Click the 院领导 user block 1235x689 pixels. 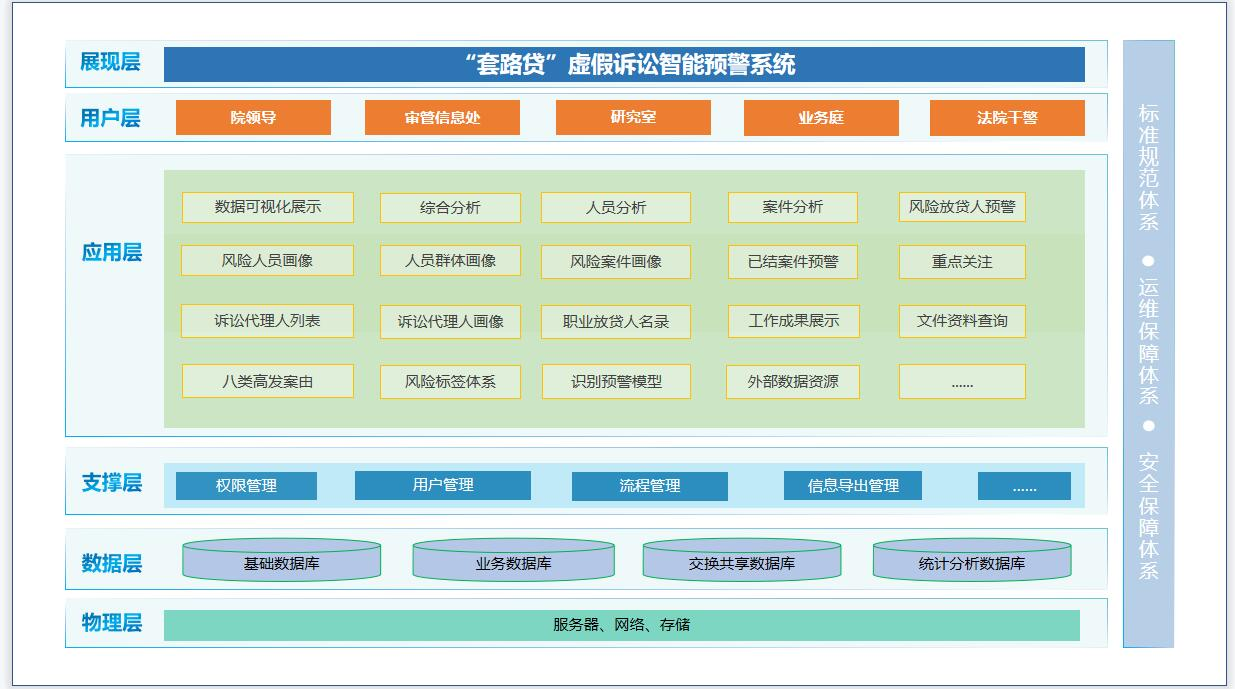coord(253,117)
